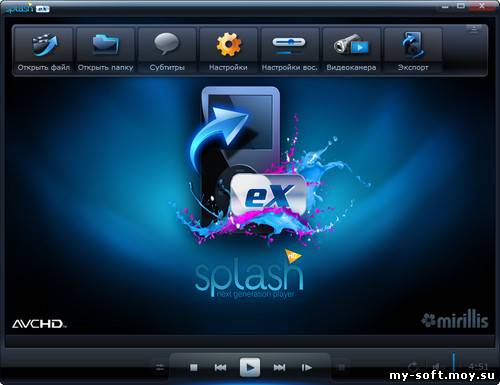Open the Субтитры speech bubble
Image resolution: width=500 pixels, height=385 pixels.
(167, 50)
